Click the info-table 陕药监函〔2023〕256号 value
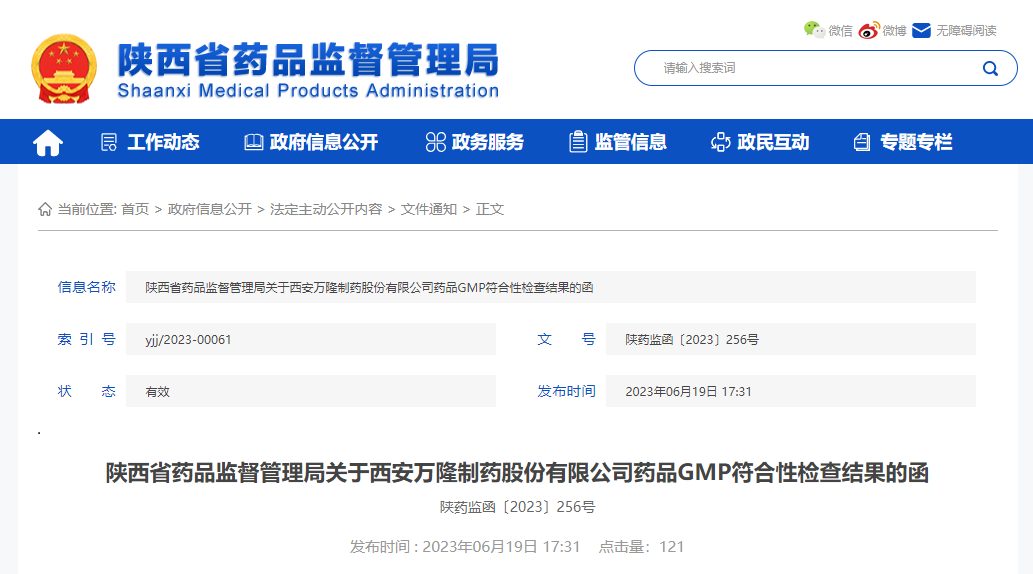Image resolution: width=1033 pixels, height=574 pixels. coord(692,340)
